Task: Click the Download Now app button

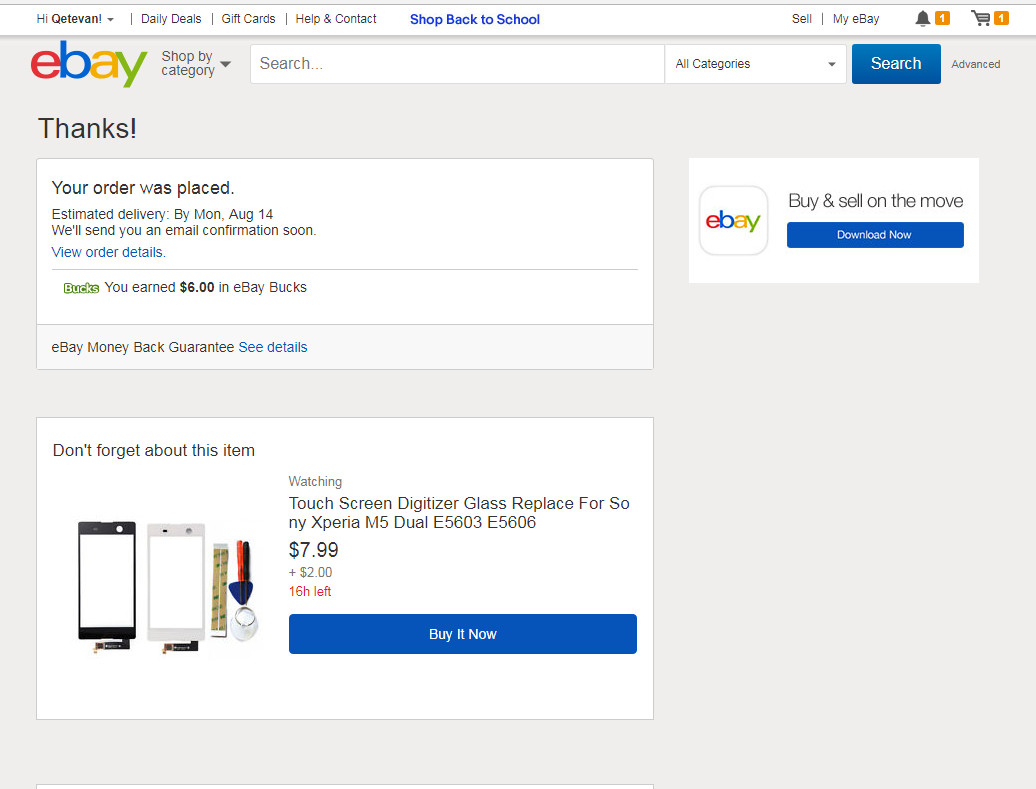Action: coord(875,235)
